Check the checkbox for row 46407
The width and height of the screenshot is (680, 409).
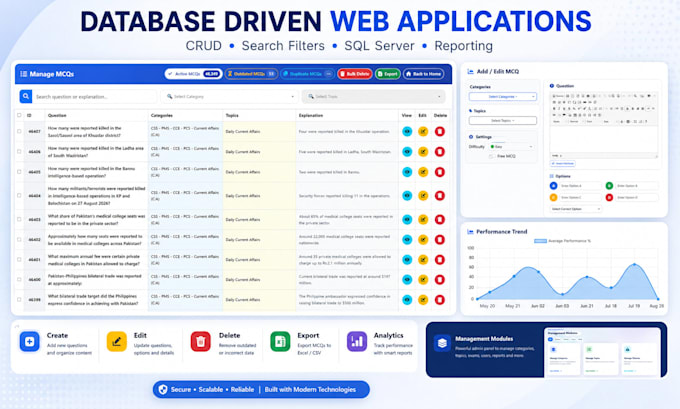(x=19, y=131)
